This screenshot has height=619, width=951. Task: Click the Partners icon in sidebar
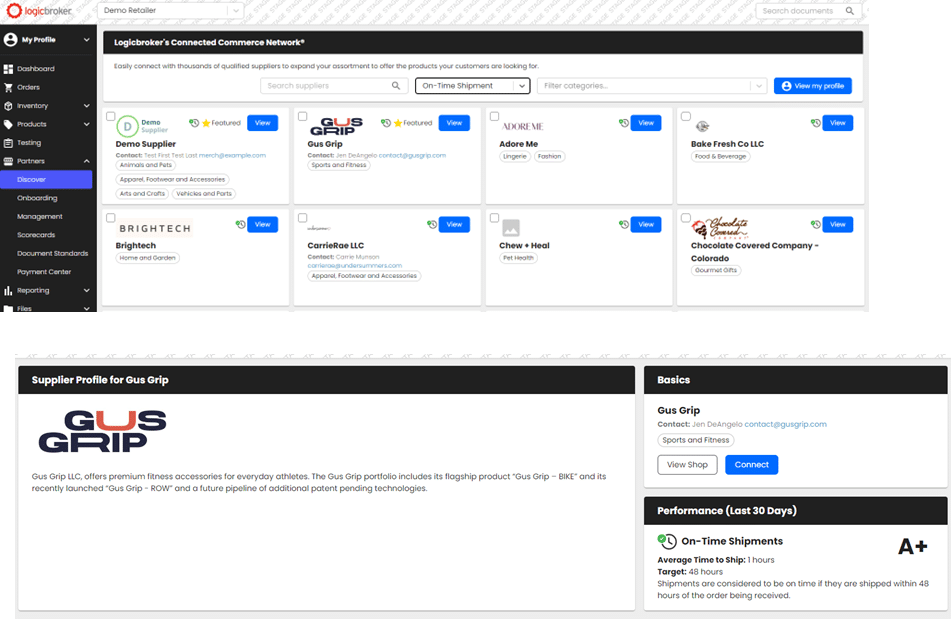coord(8,161)
